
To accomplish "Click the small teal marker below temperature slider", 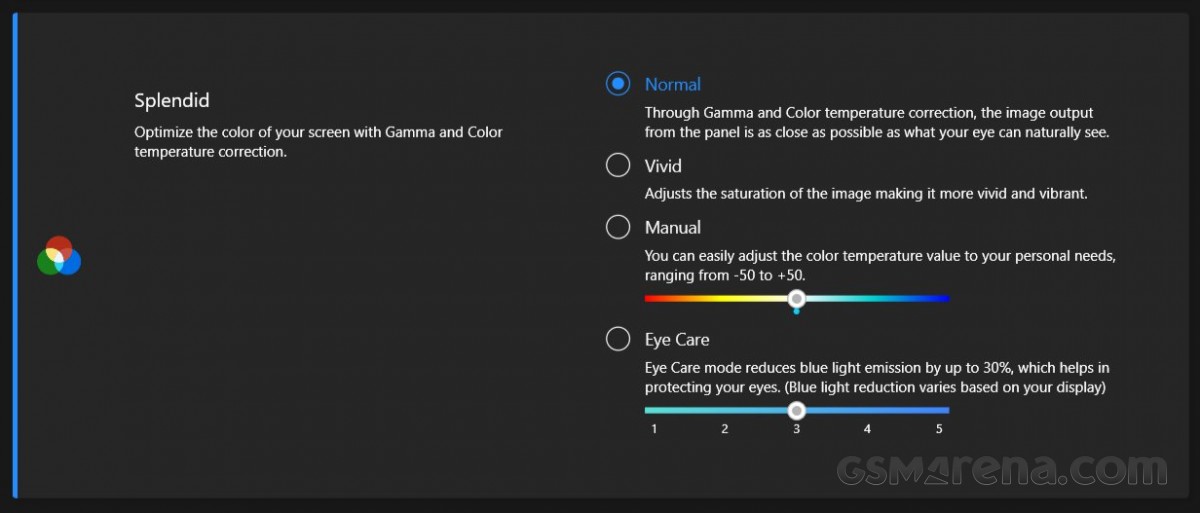I will point(796,312).
